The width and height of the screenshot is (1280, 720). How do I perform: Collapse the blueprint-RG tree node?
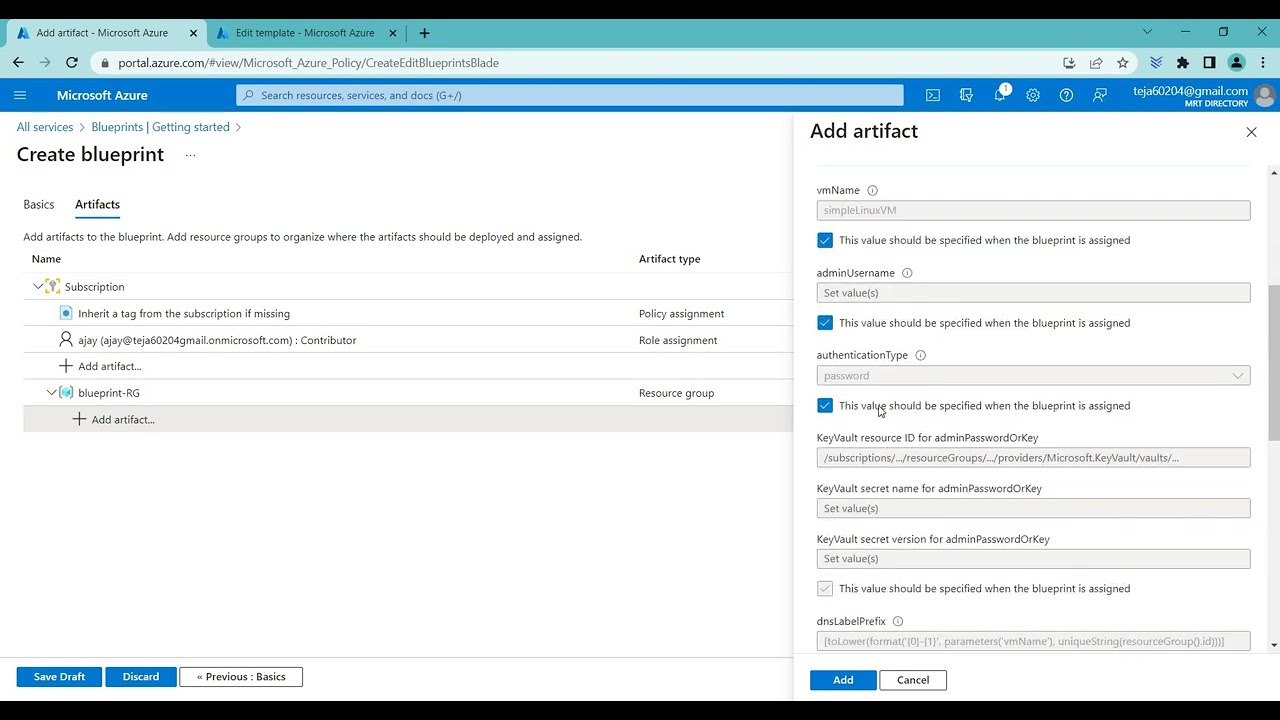point(52,393)
